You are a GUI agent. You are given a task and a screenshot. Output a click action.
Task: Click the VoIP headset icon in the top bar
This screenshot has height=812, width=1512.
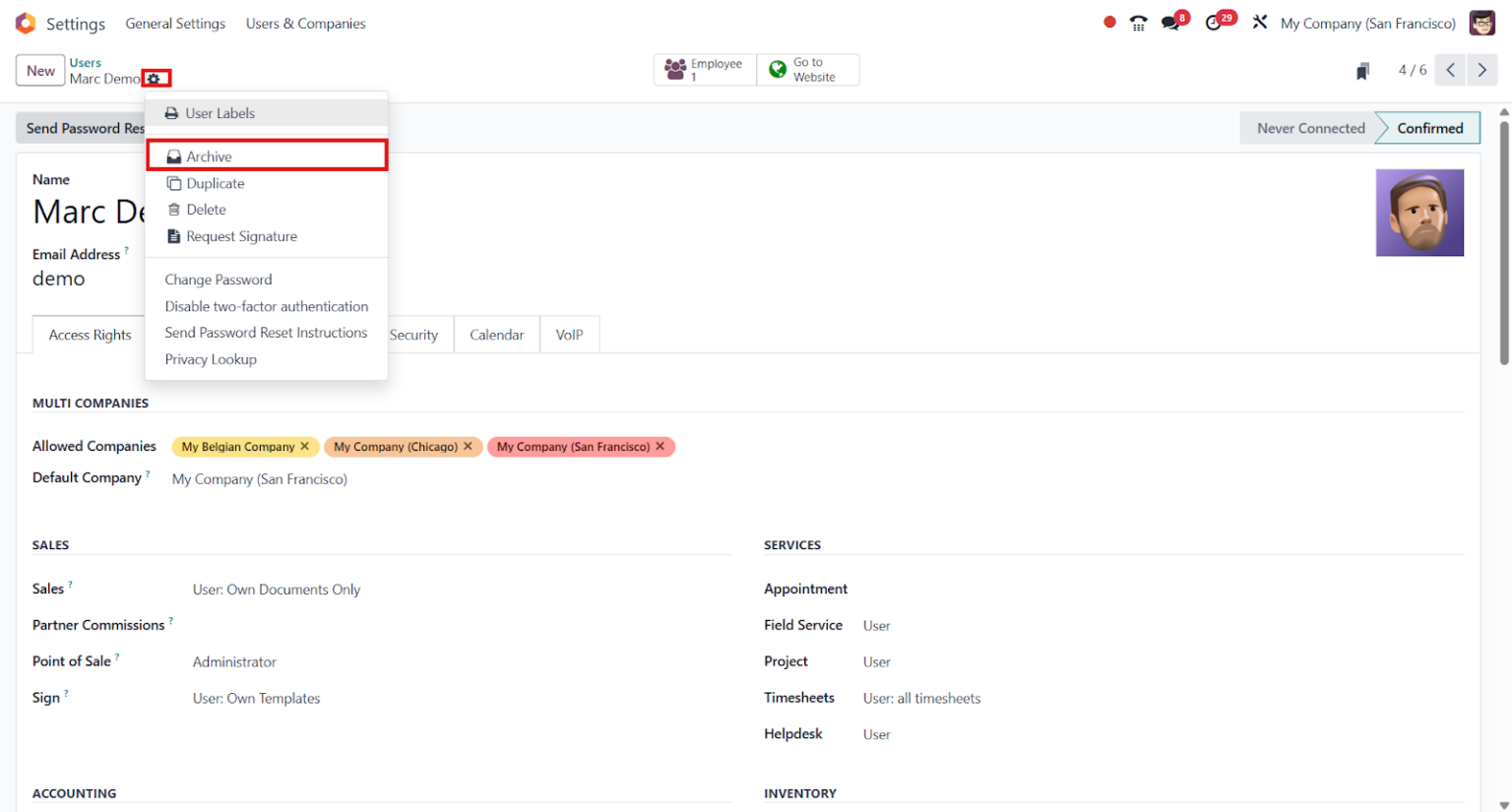1139,22
